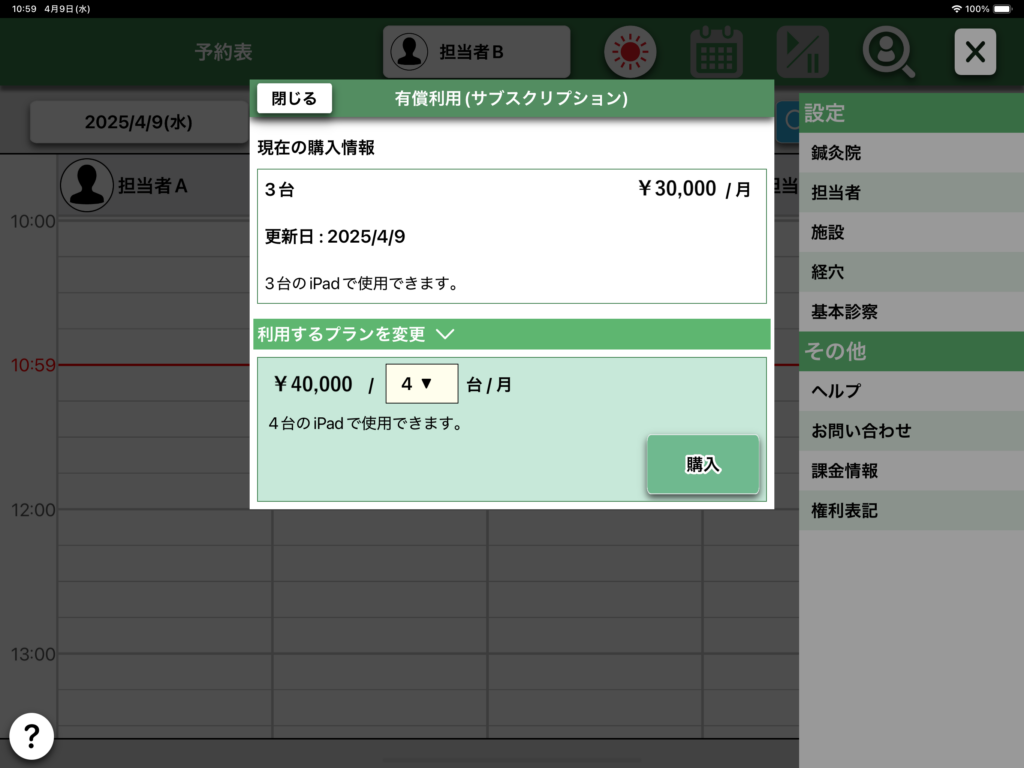
Task: Tap the X icon in top toolbar
Action: (975, 52)
